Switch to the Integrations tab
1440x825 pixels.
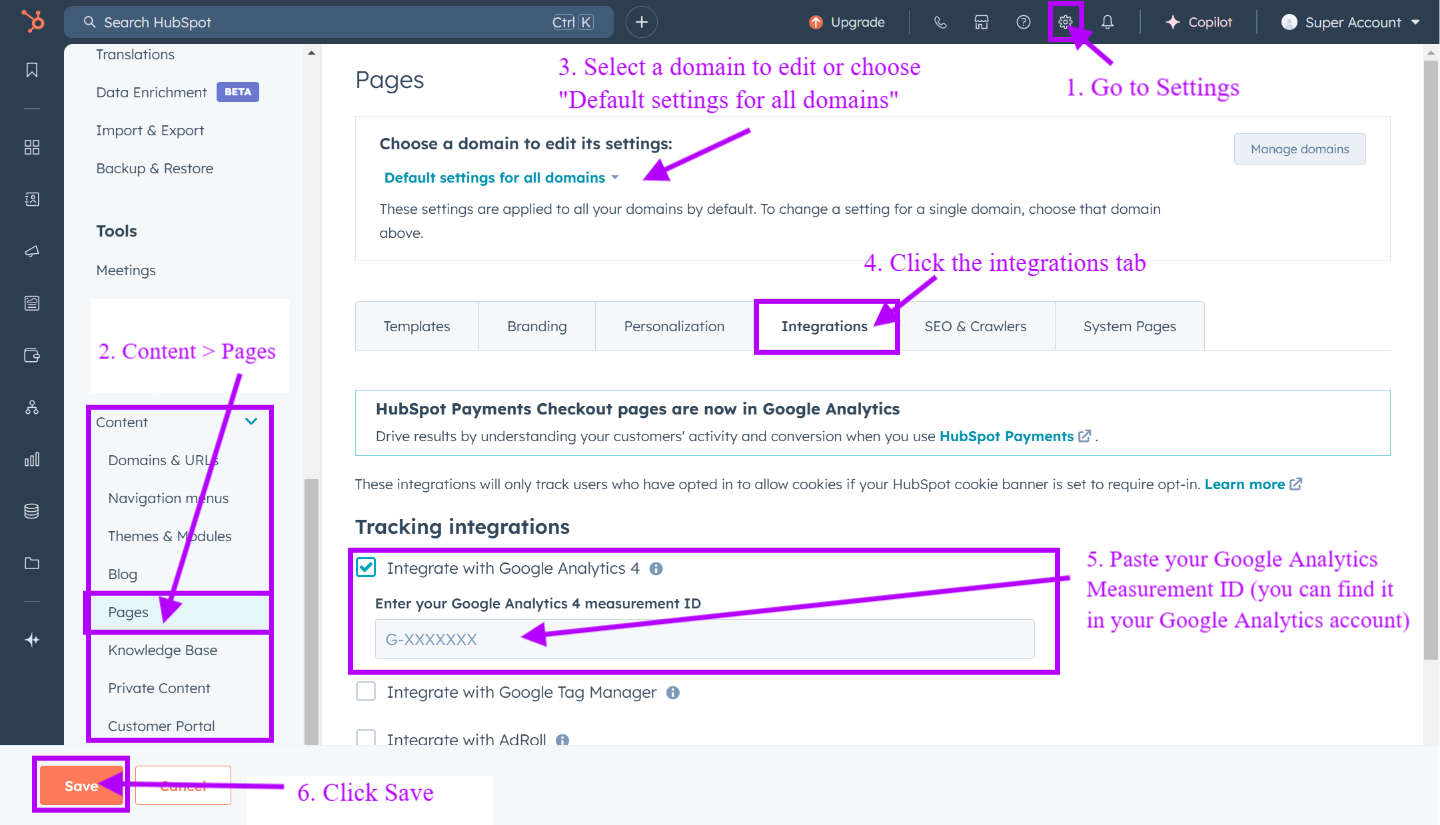825,326
